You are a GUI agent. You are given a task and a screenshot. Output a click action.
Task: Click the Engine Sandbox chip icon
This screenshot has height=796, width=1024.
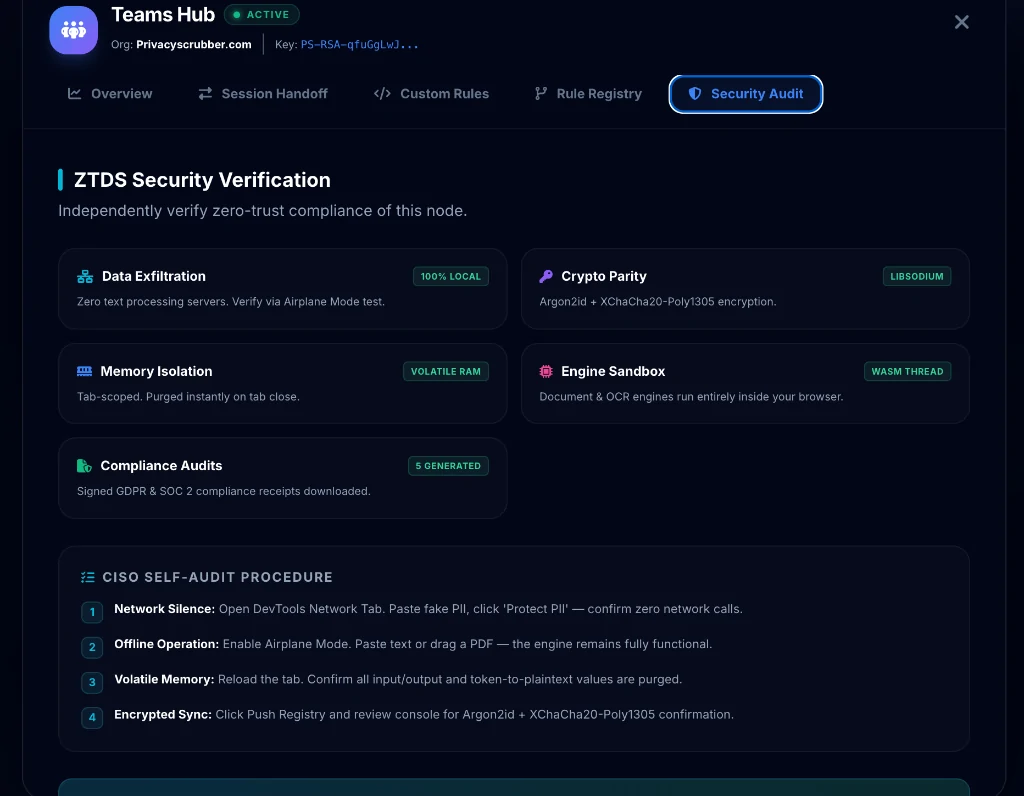click(546, 372)
